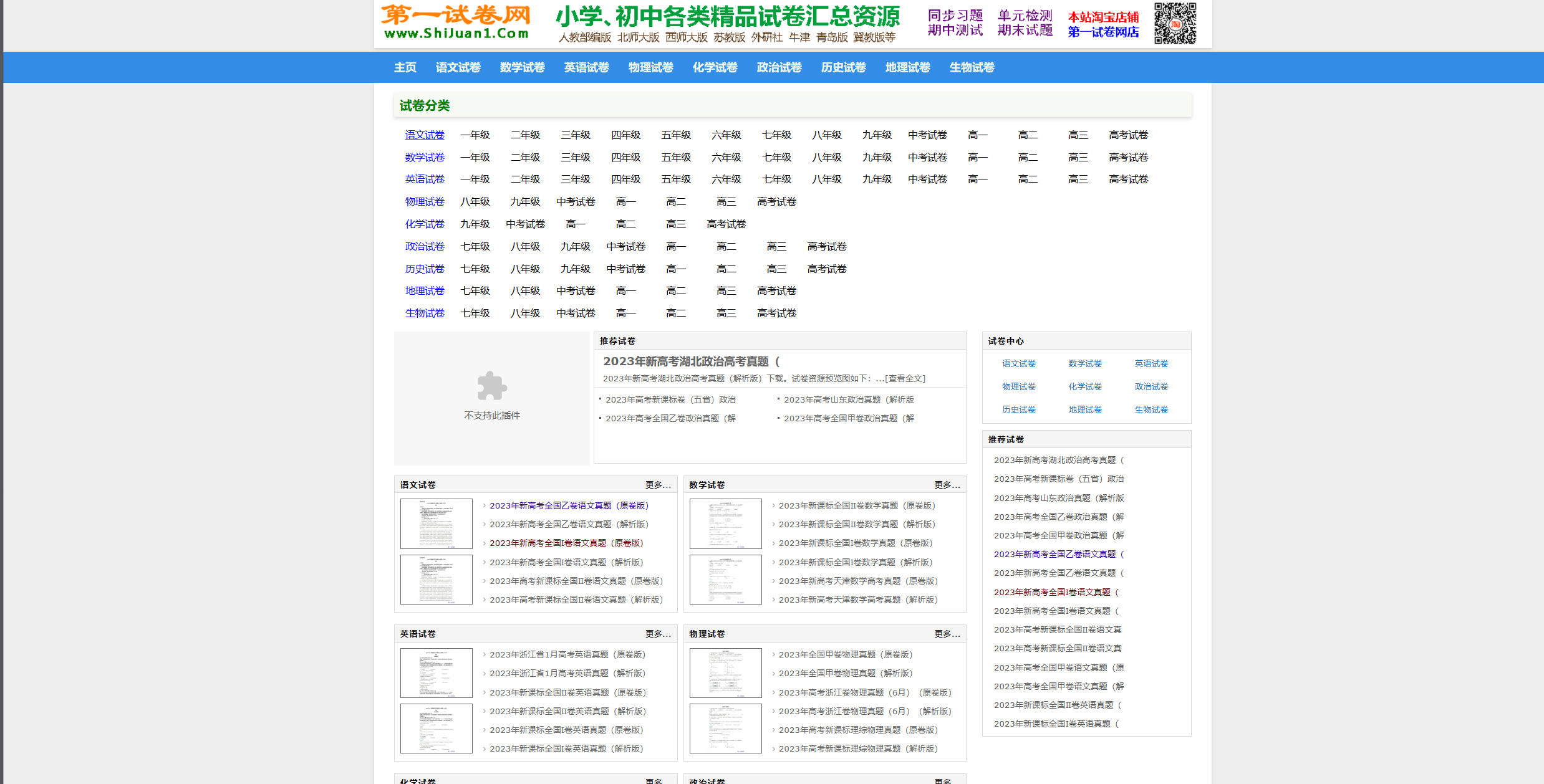Open 2023年全国甲卷物理真题（原卷版） link
The width and height of the screenshot is (1544, 784).
click(846, 654)
